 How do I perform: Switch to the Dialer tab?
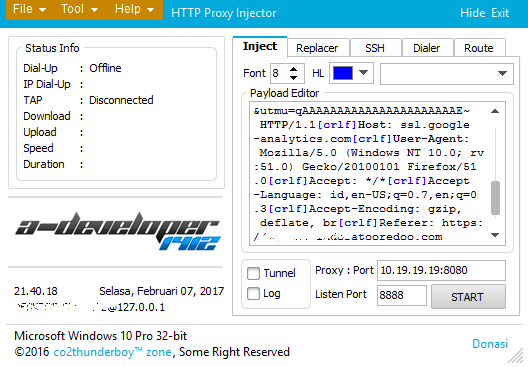pyautogui.click(x=427, y=48)
